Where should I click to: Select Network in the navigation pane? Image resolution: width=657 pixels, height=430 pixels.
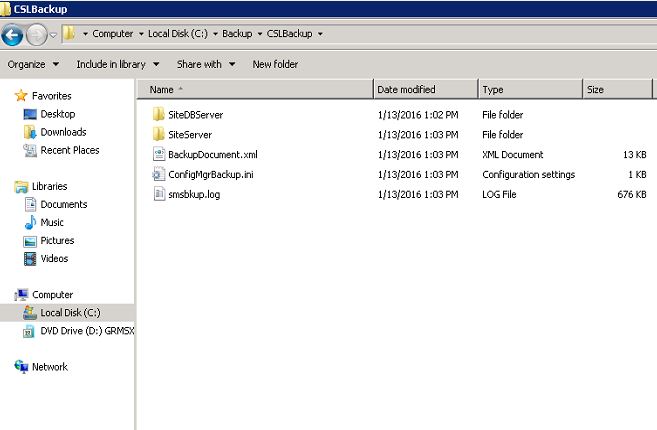[x=50, y=367]
